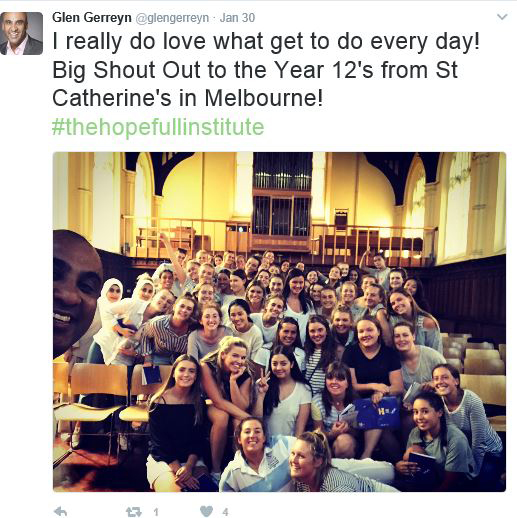Click the retweet count showing 1
This screenshot has height=518, width=517.
coord(156,512)
